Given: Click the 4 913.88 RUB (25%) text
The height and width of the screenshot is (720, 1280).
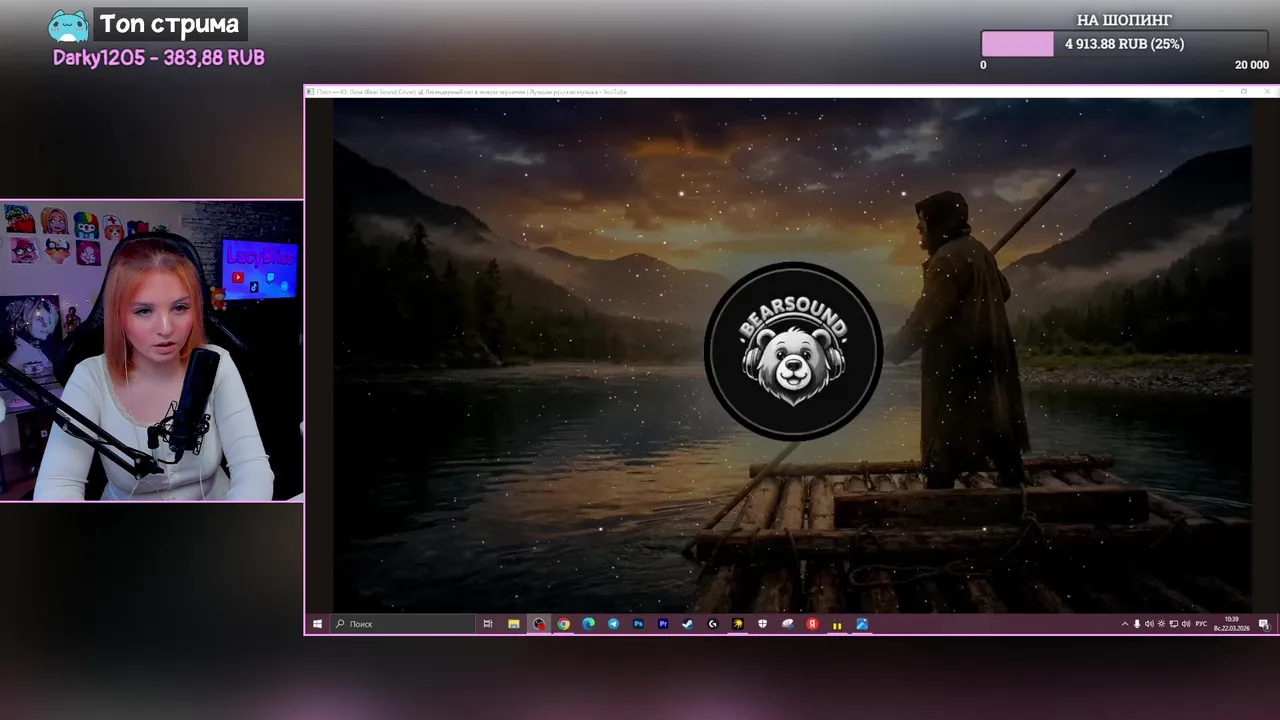Looking at the screenshot, I should click(x=1124, y=44).
